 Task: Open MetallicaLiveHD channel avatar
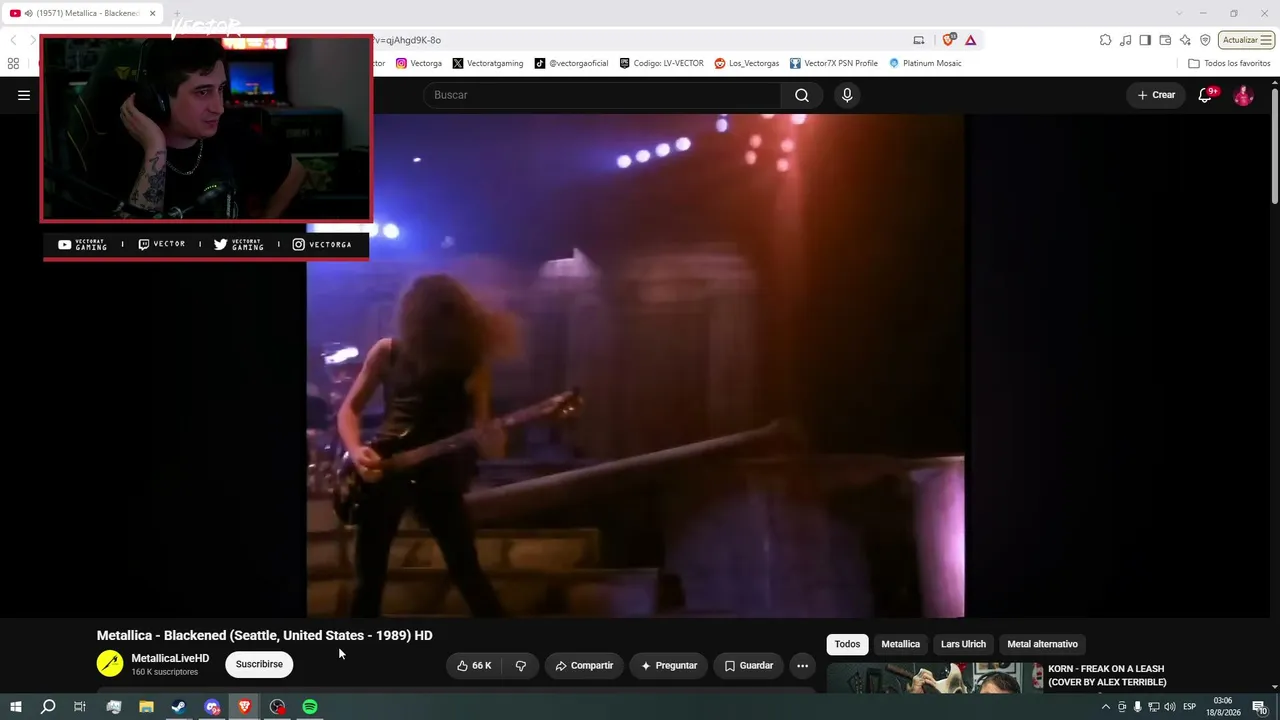(x=110, y=663)
